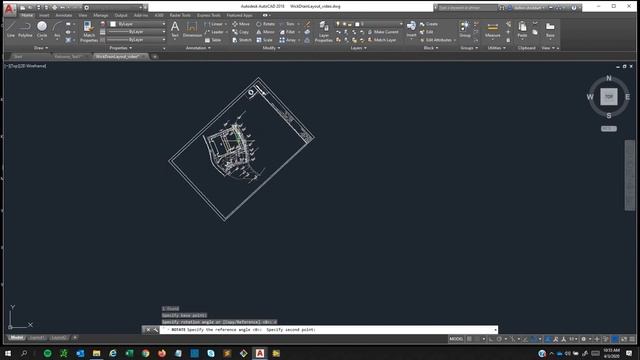Viewport: 640px width, 360px height.
Task: Open the object color ByLayer dropdown
Action: pos(138,24)
